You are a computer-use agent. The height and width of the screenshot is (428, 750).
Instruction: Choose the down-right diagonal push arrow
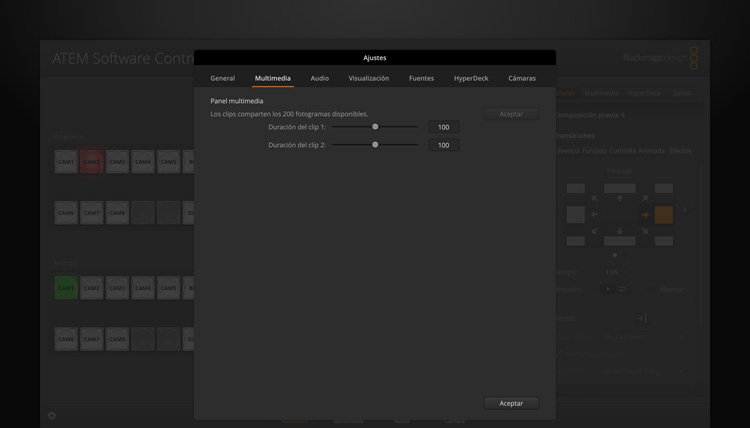[645, 231]
